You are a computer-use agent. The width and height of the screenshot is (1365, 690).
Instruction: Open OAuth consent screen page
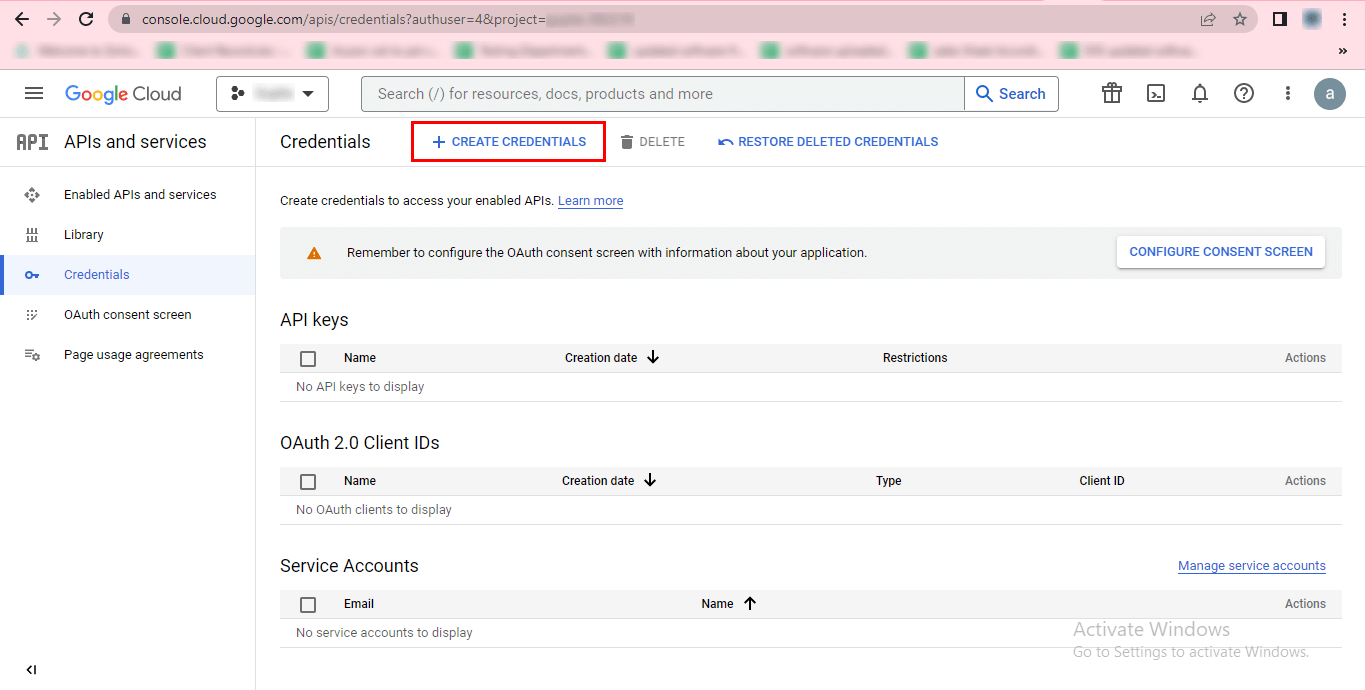pyautogui.click(x=127, y=315)
